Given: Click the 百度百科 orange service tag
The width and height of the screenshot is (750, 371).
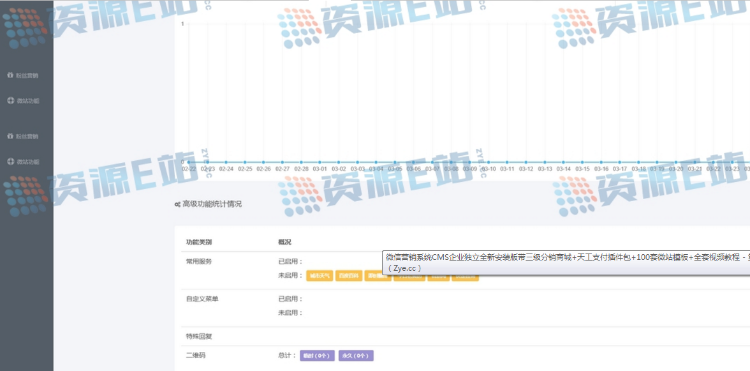Looking at the screenshot, I should [349, 276].
